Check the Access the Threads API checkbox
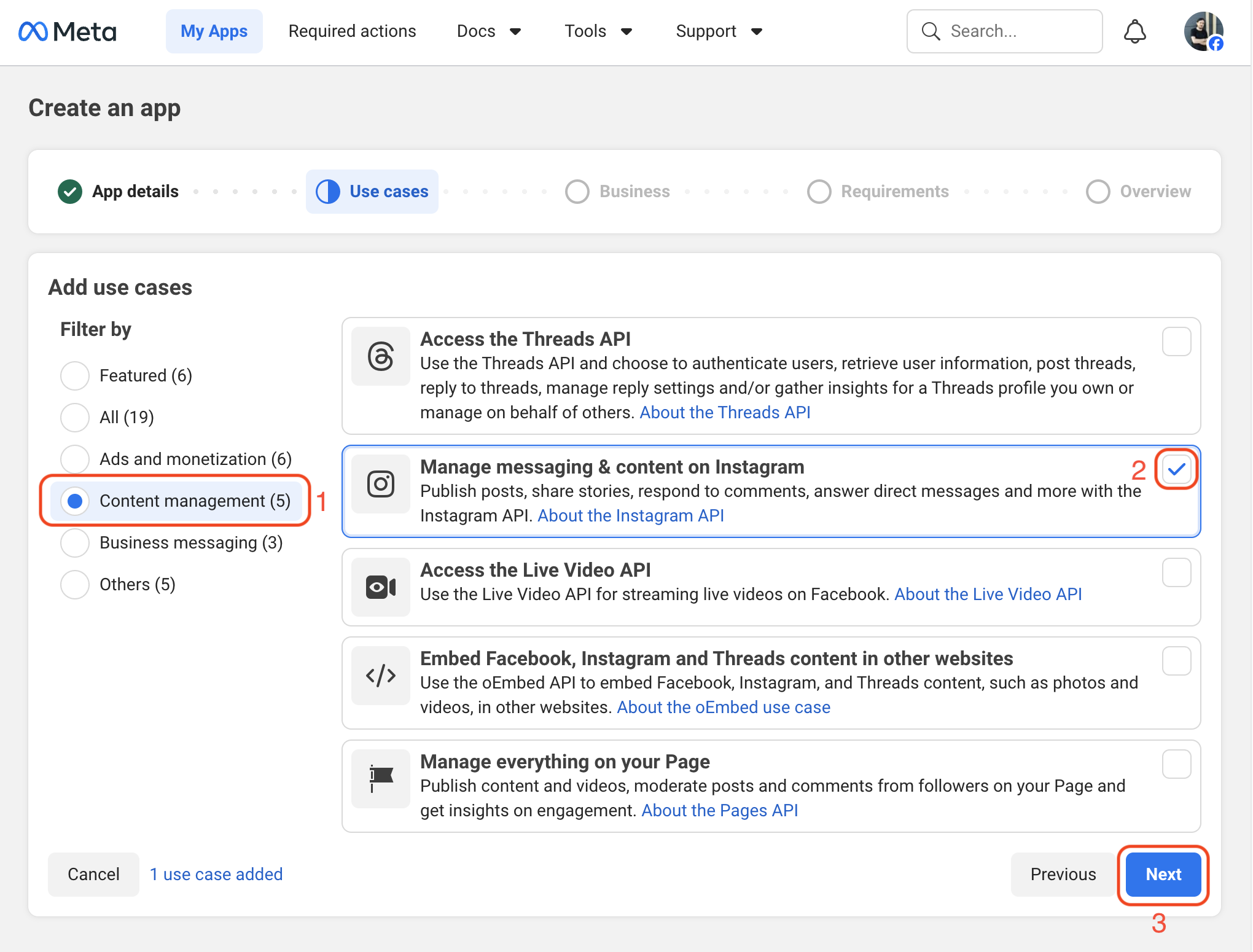The width and height of the screenshot is (1253, 952). coord(1176,341)
